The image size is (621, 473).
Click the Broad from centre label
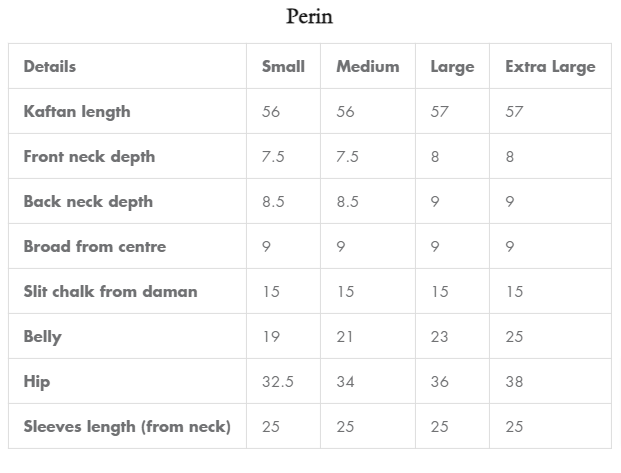pos(95,246)
